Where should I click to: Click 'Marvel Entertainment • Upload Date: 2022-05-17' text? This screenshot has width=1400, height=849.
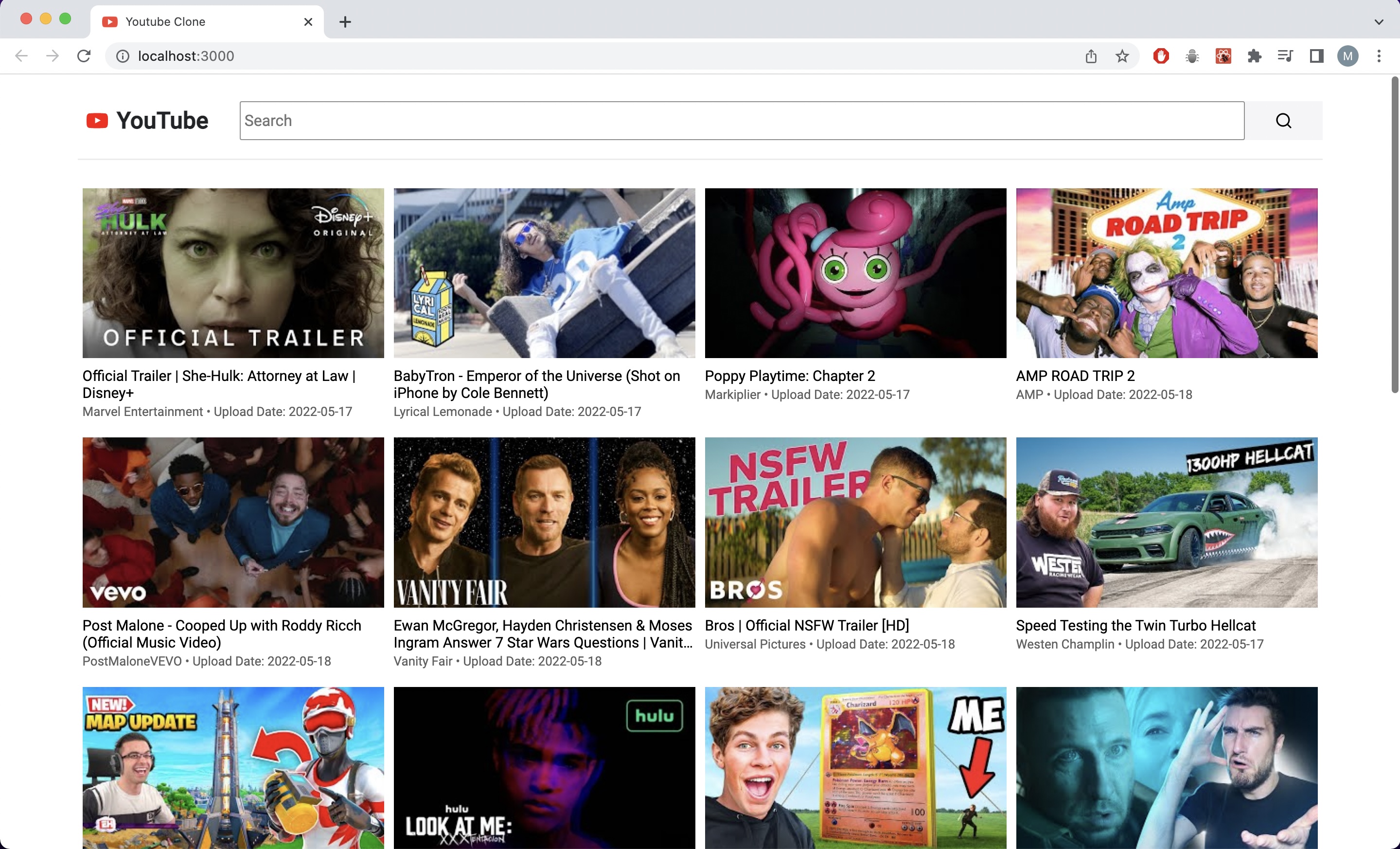pyautogui.click(x=217, y=412)
